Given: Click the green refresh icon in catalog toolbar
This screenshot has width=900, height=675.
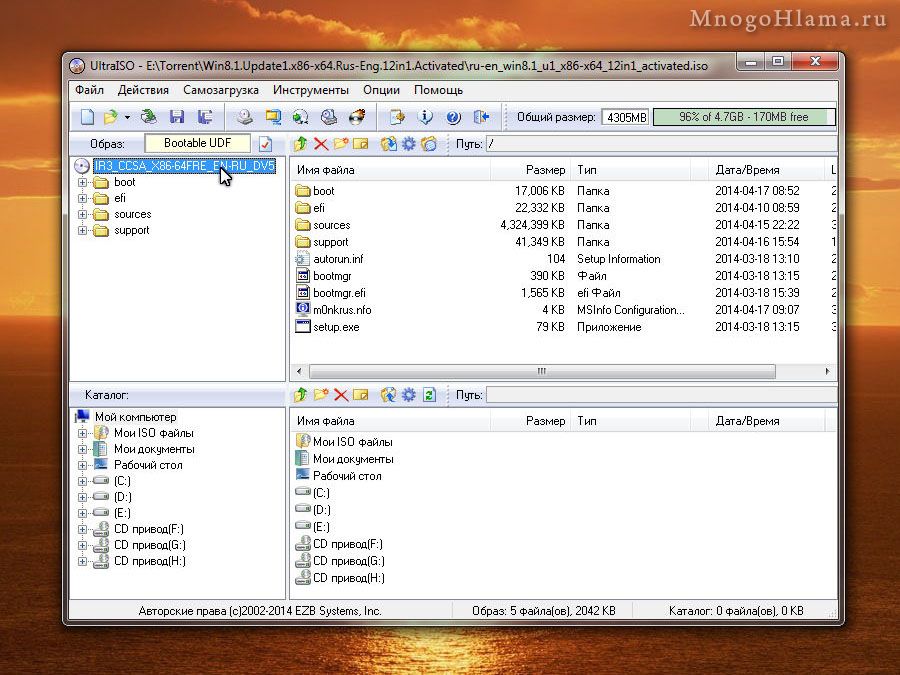Looking at the screenshot, I should click(x=429, y=395).
